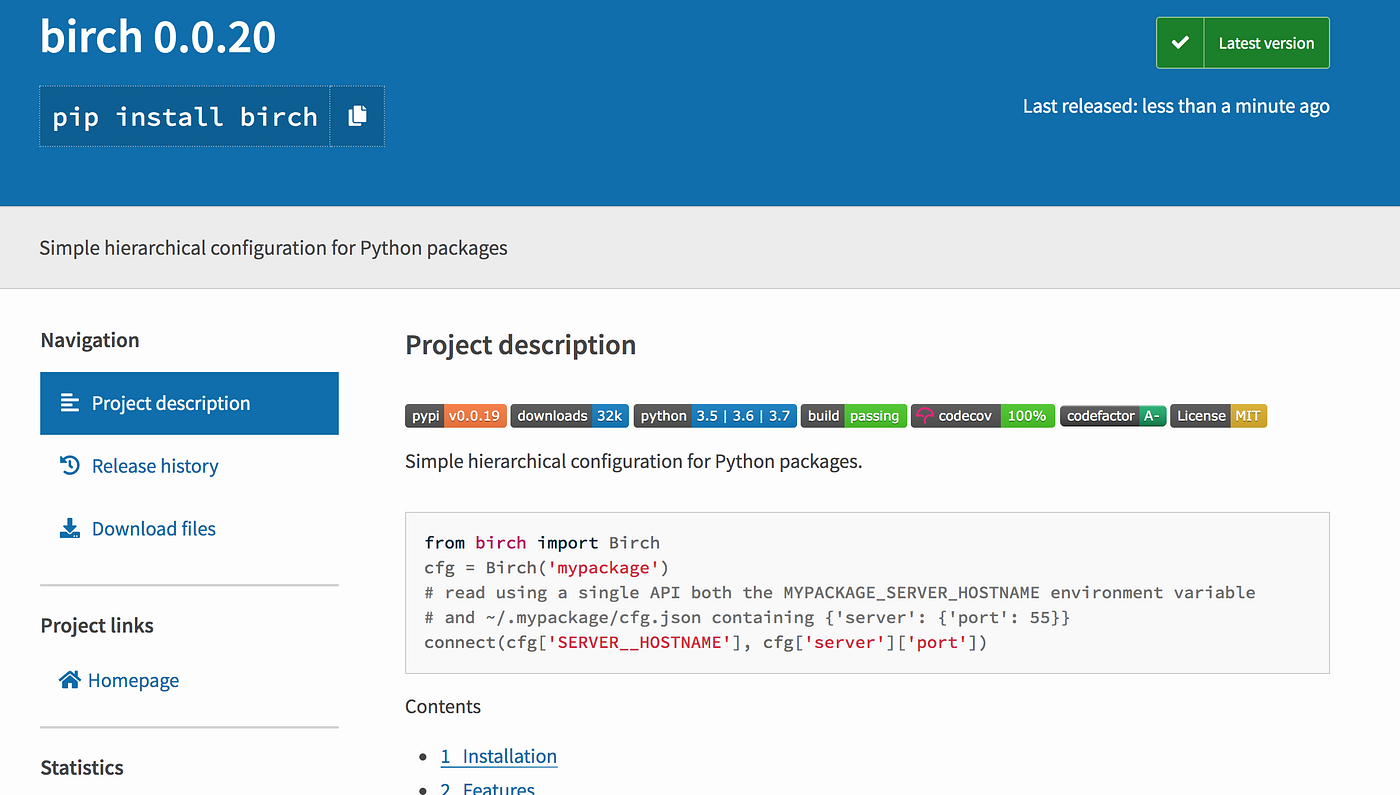
Task: Open the project Homepage link
Action: point(133,679)
